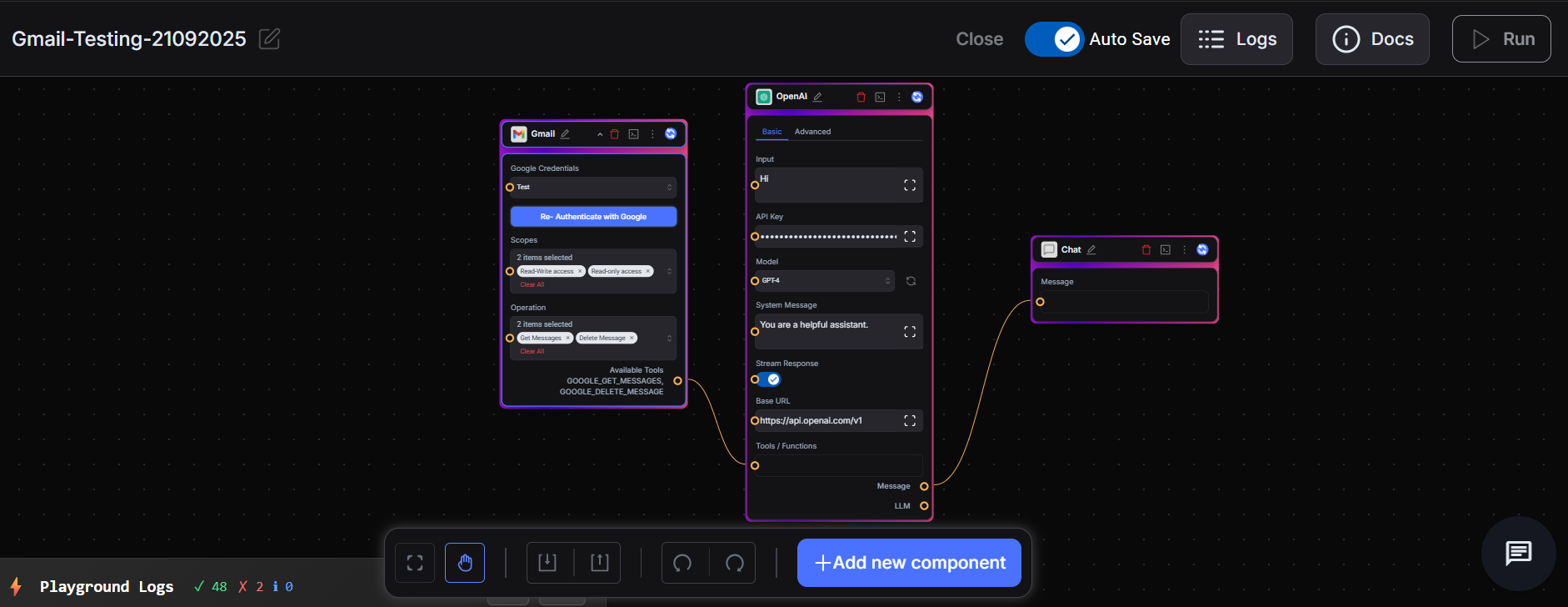Remove the Read-Write access scope tag
The height and width of the screenshot is (607, 1568).
pyautogui.click(x=580, y=272)
